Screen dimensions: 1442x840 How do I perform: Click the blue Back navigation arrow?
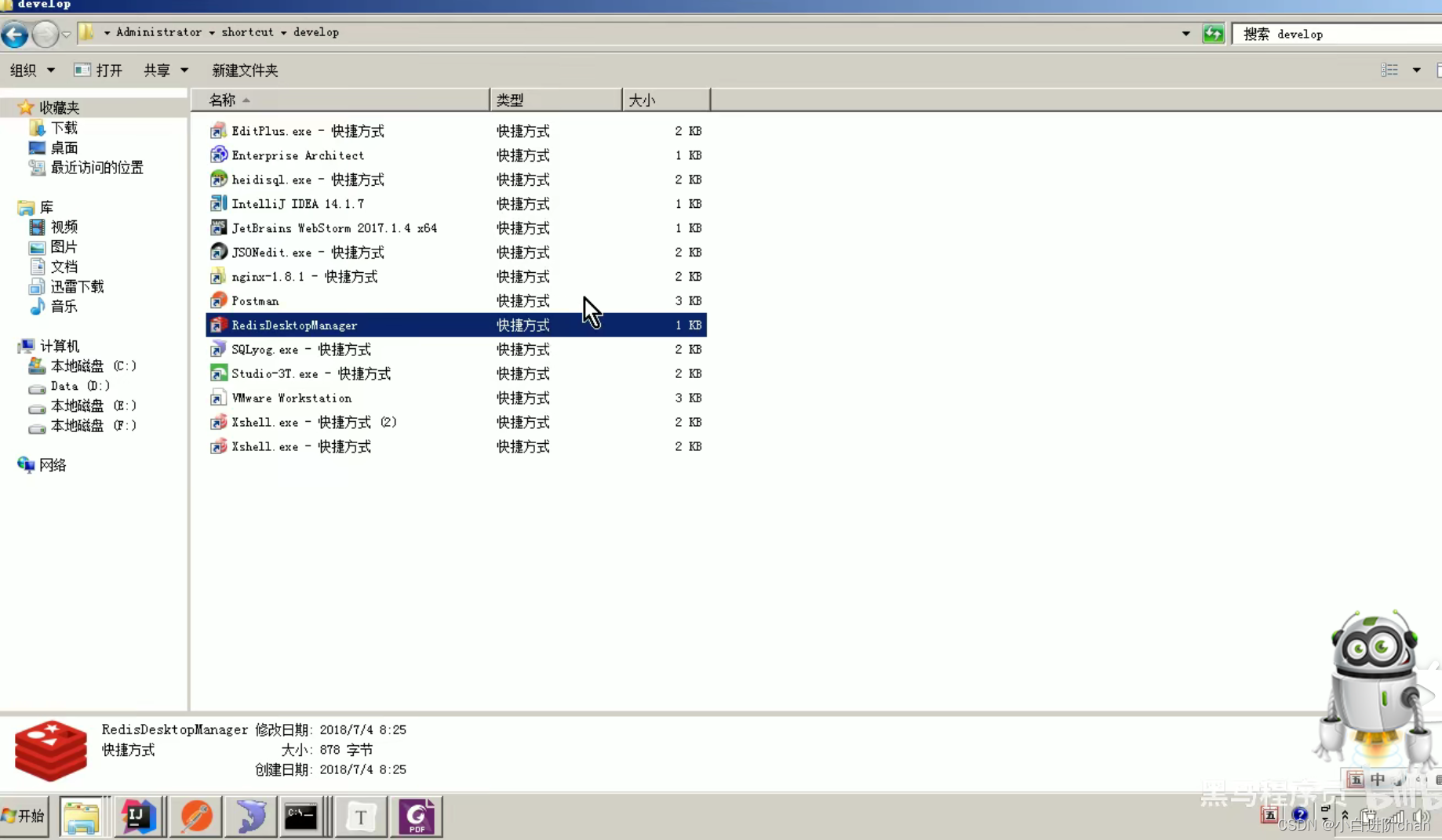15,34
